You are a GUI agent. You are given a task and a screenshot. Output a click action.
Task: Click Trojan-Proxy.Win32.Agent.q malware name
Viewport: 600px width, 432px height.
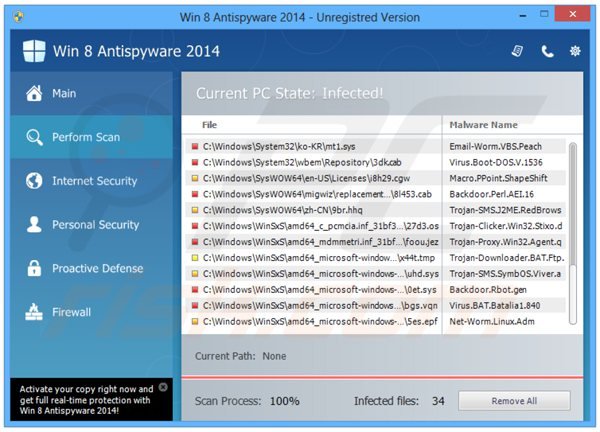point(505,242)
